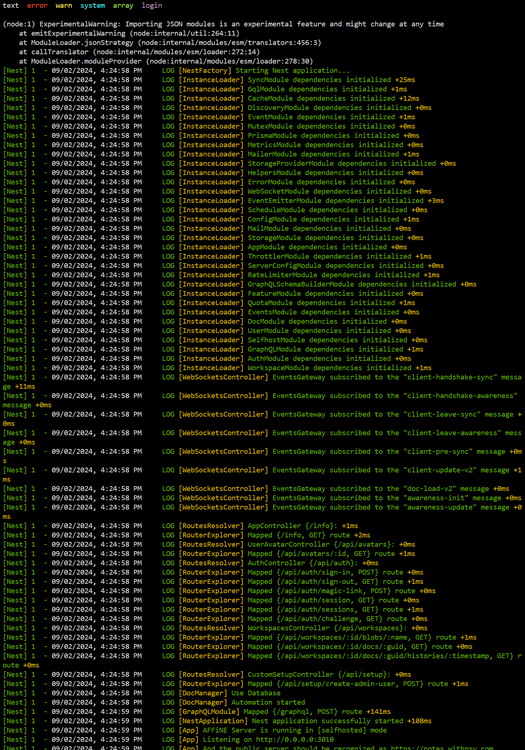
Task: Click "UserAvatarController {/api/avatars}" line
Action: point(331,545)
